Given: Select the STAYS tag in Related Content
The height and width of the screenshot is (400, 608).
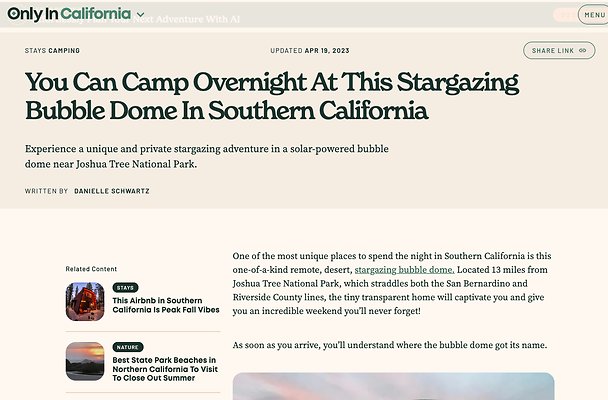Looking at the screenshot, I should pyautogui.click(x=126, y=288).
